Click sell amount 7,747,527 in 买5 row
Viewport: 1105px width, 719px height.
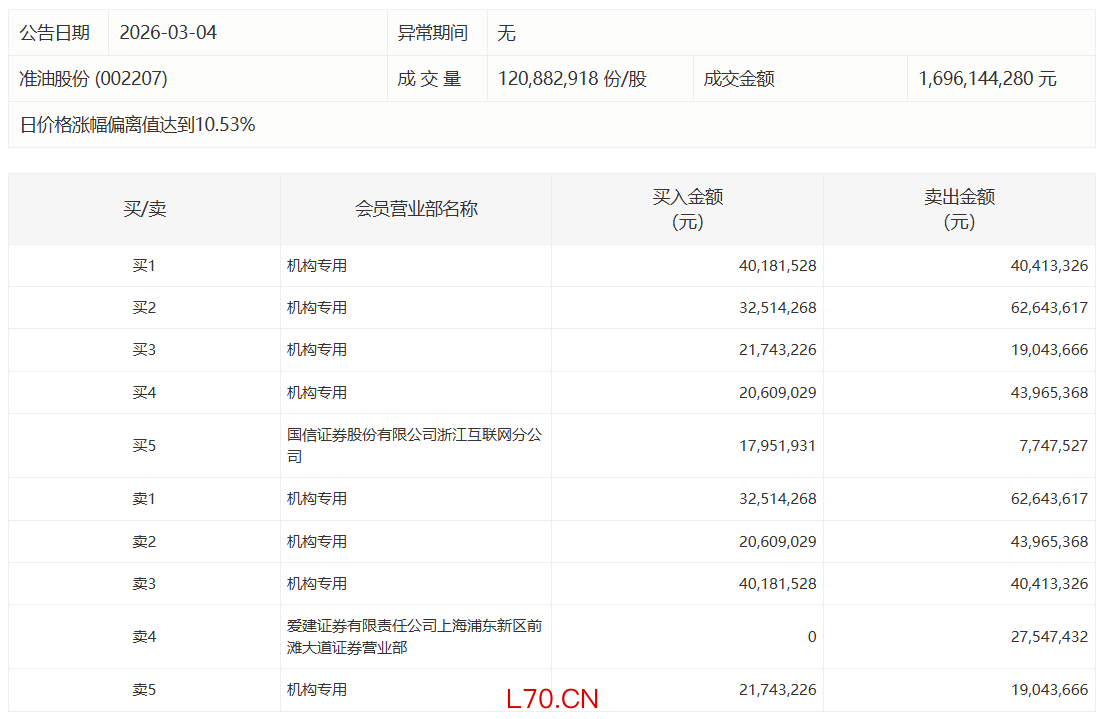[x=1053, y=446]
